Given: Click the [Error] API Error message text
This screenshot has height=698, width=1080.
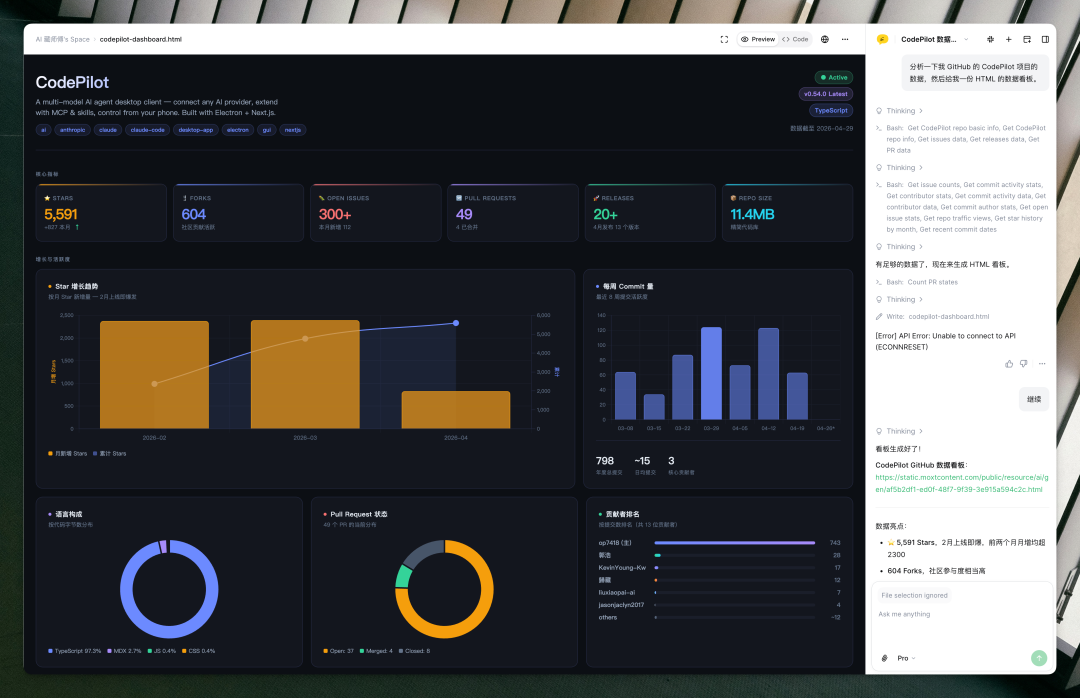Looking at the screenshot, I should tap(945, 342).
